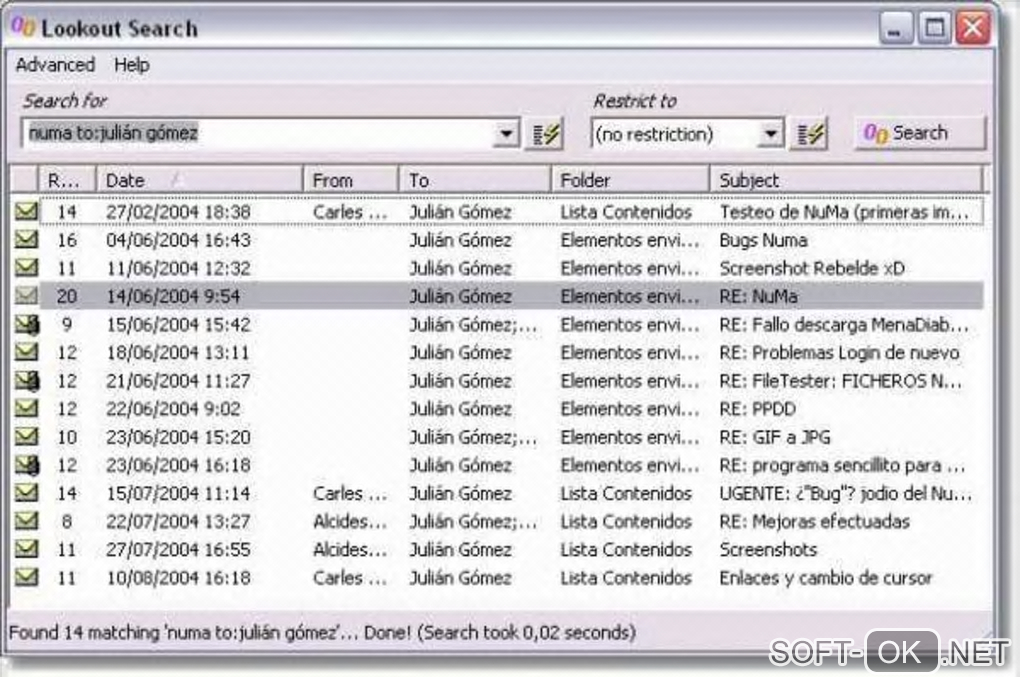Click envelope icon for RE: PPDD email

26,408
